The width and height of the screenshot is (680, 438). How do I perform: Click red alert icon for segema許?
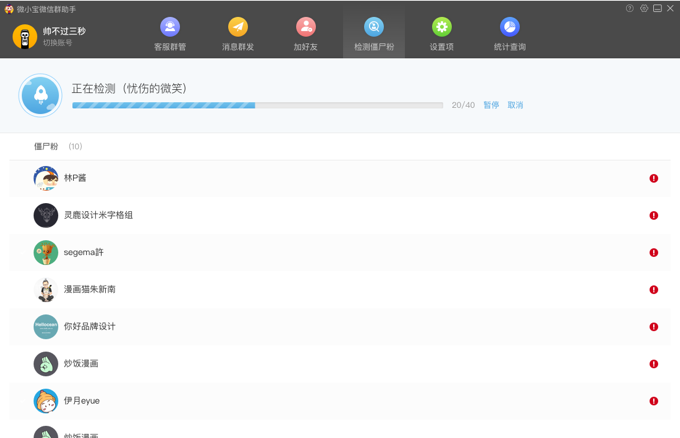(x=654, y=252)
